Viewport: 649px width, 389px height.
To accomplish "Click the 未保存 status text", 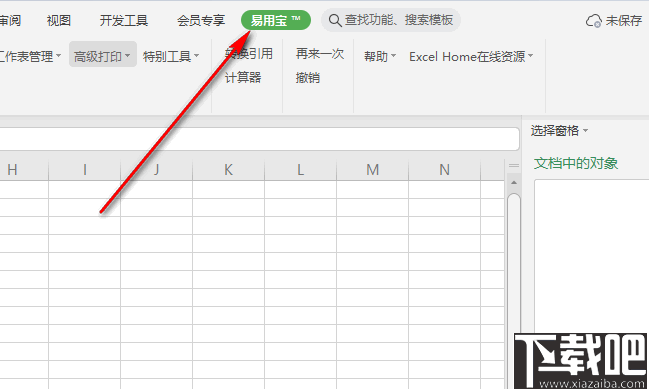I will [624, 21].
